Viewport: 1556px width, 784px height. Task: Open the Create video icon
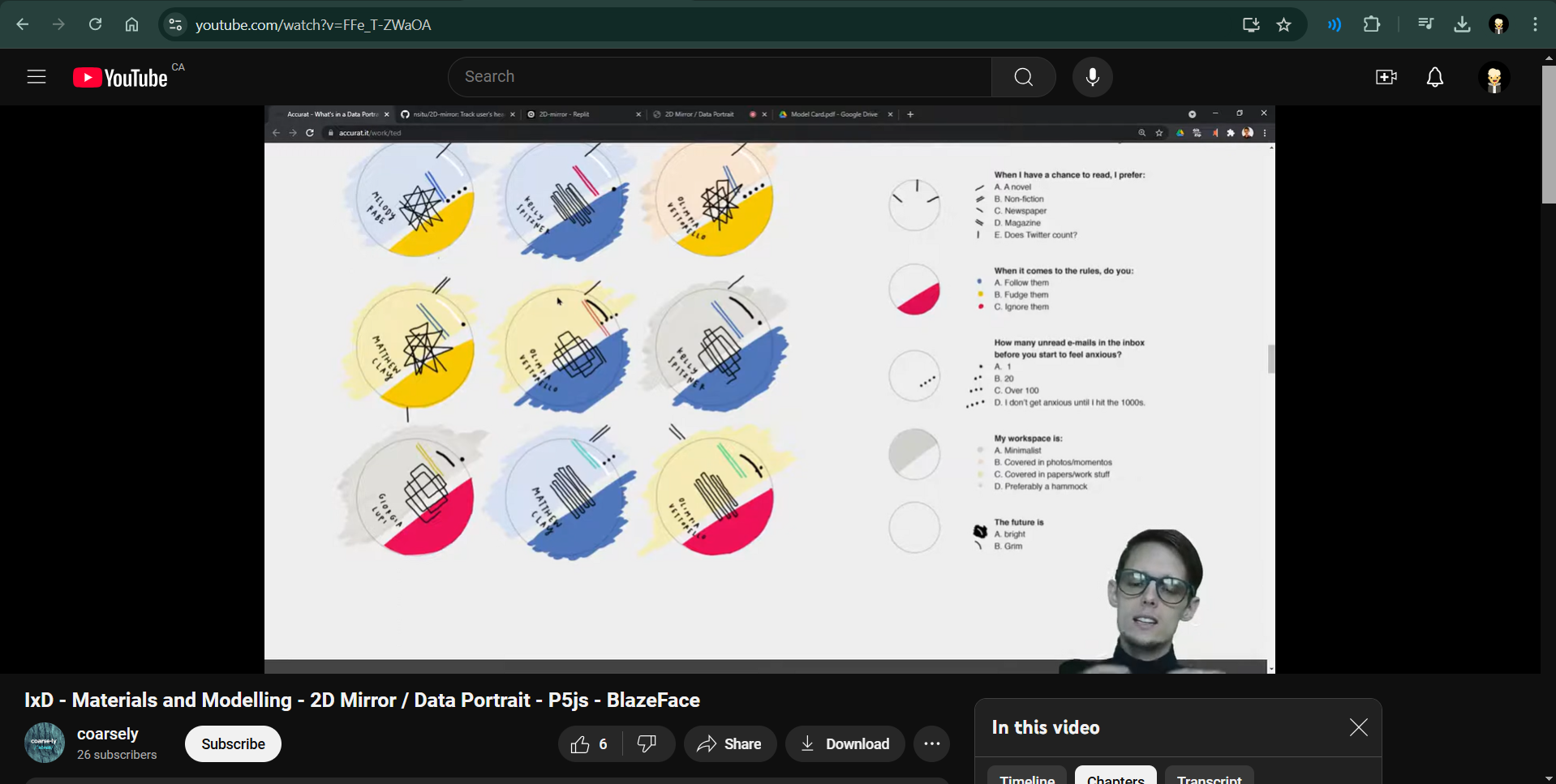pyautogui.click(x=1386, y=77)
